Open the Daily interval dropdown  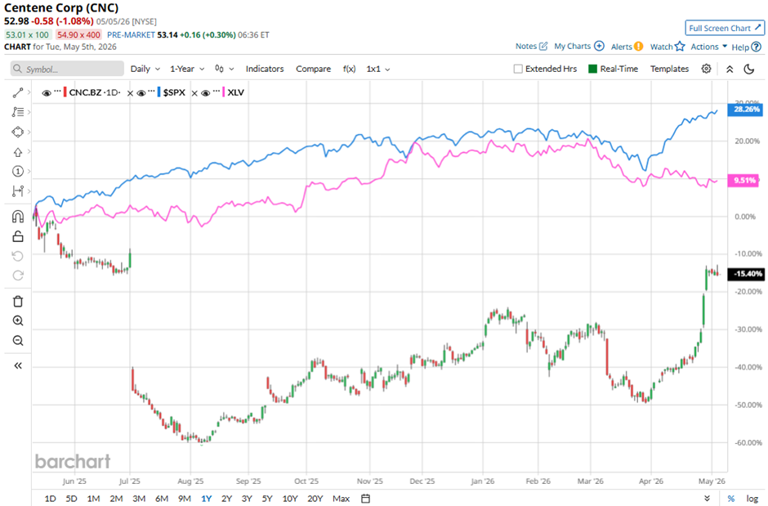click(x=145, y=69)
